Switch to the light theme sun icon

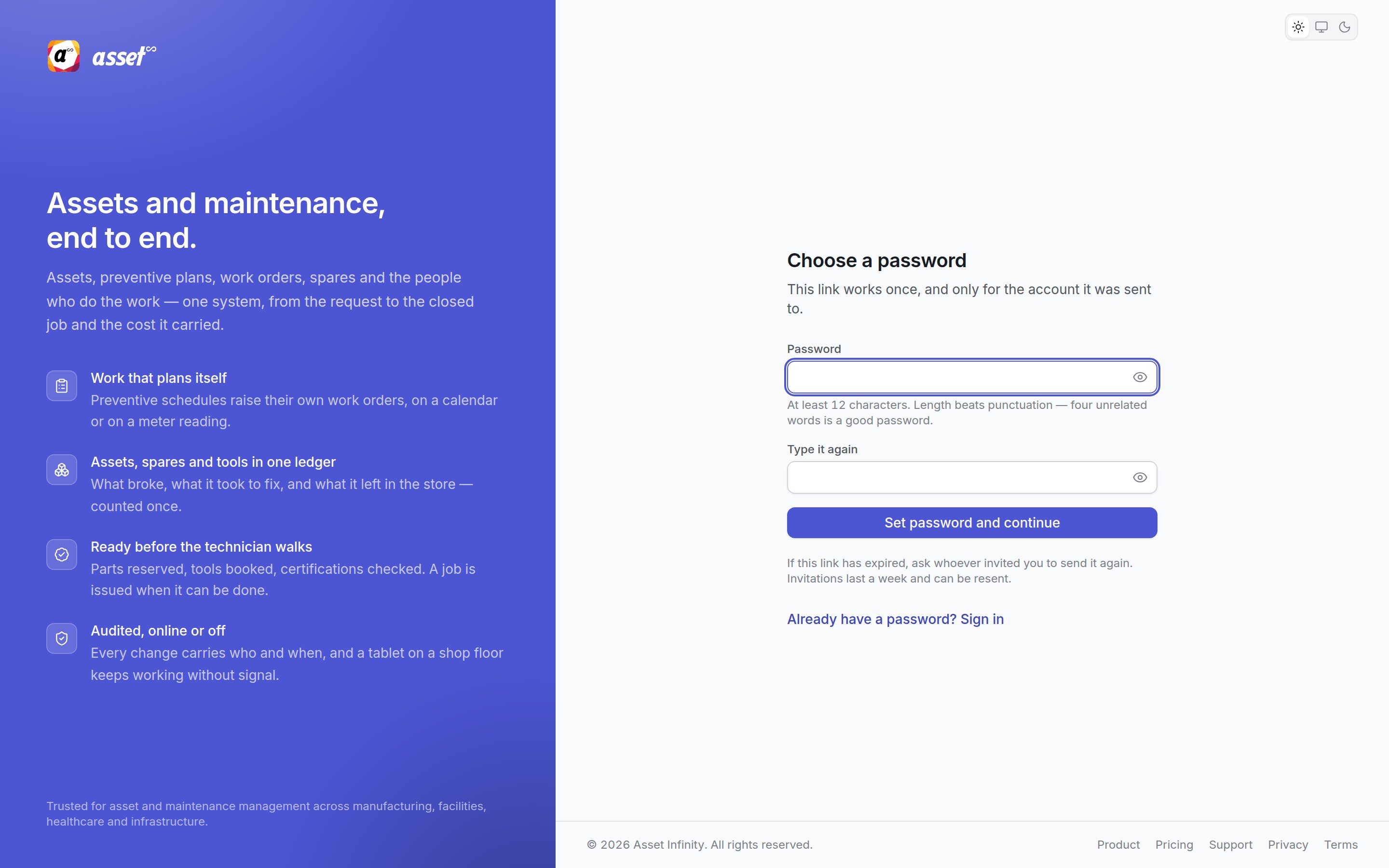pos(1298,27)
